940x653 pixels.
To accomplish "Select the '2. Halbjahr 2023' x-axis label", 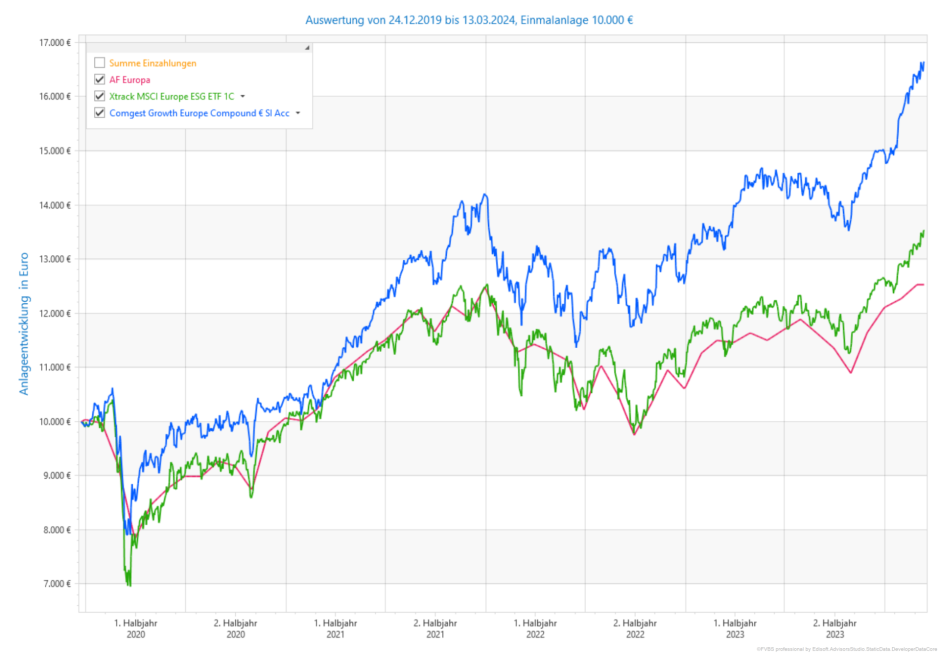I will 835,627.
